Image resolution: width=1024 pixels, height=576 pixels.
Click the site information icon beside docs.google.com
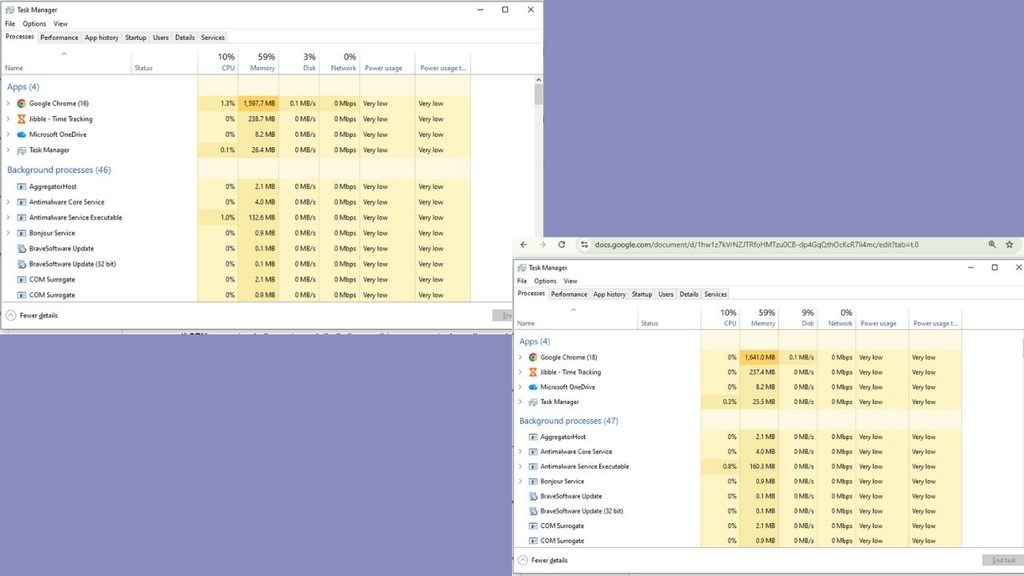tap(584, 244)
